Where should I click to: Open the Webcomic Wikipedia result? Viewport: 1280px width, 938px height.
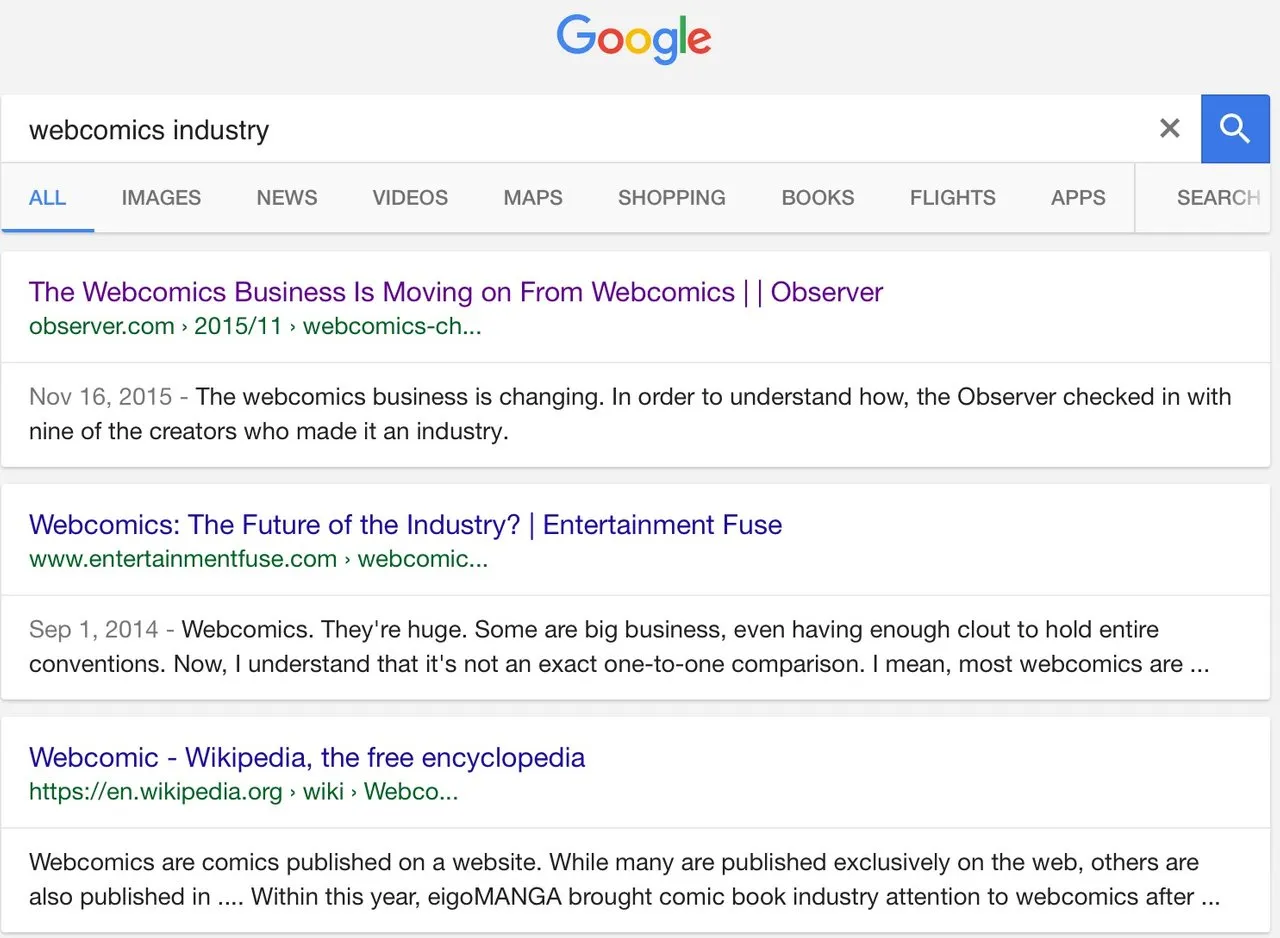coord(307,758)
